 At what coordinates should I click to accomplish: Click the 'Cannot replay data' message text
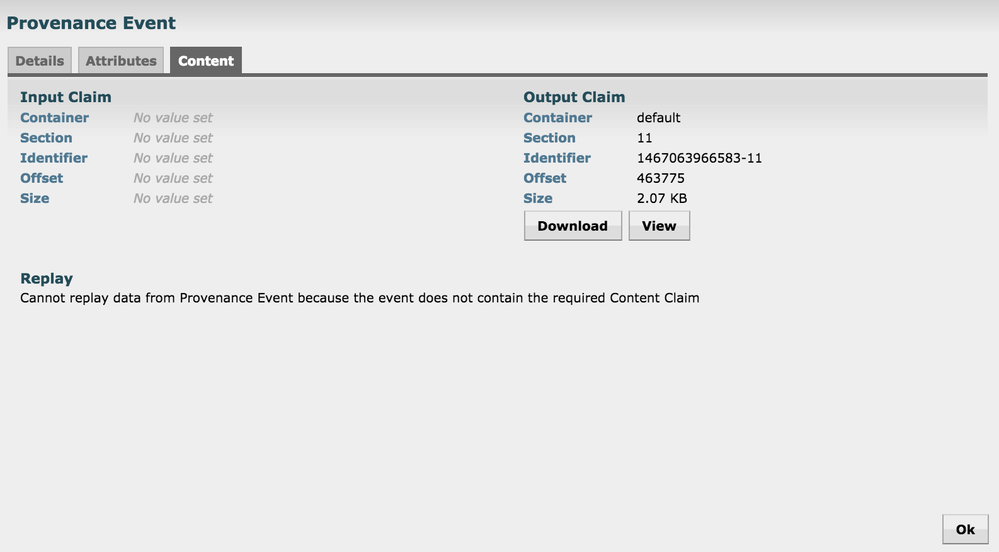click(x=360, y=298)
